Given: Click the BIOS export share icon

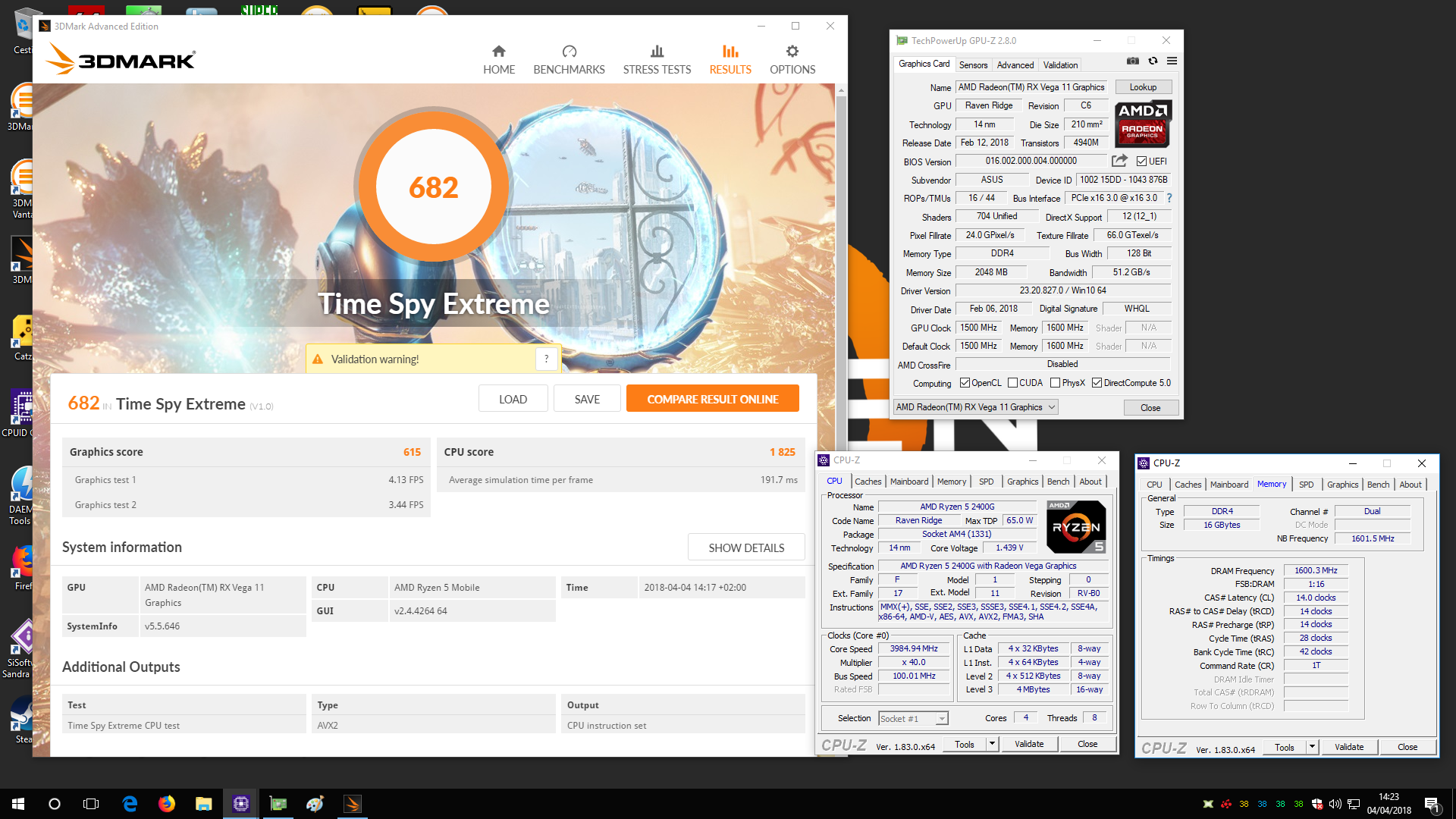Looking at the screenshot, I should [1119, 161].
